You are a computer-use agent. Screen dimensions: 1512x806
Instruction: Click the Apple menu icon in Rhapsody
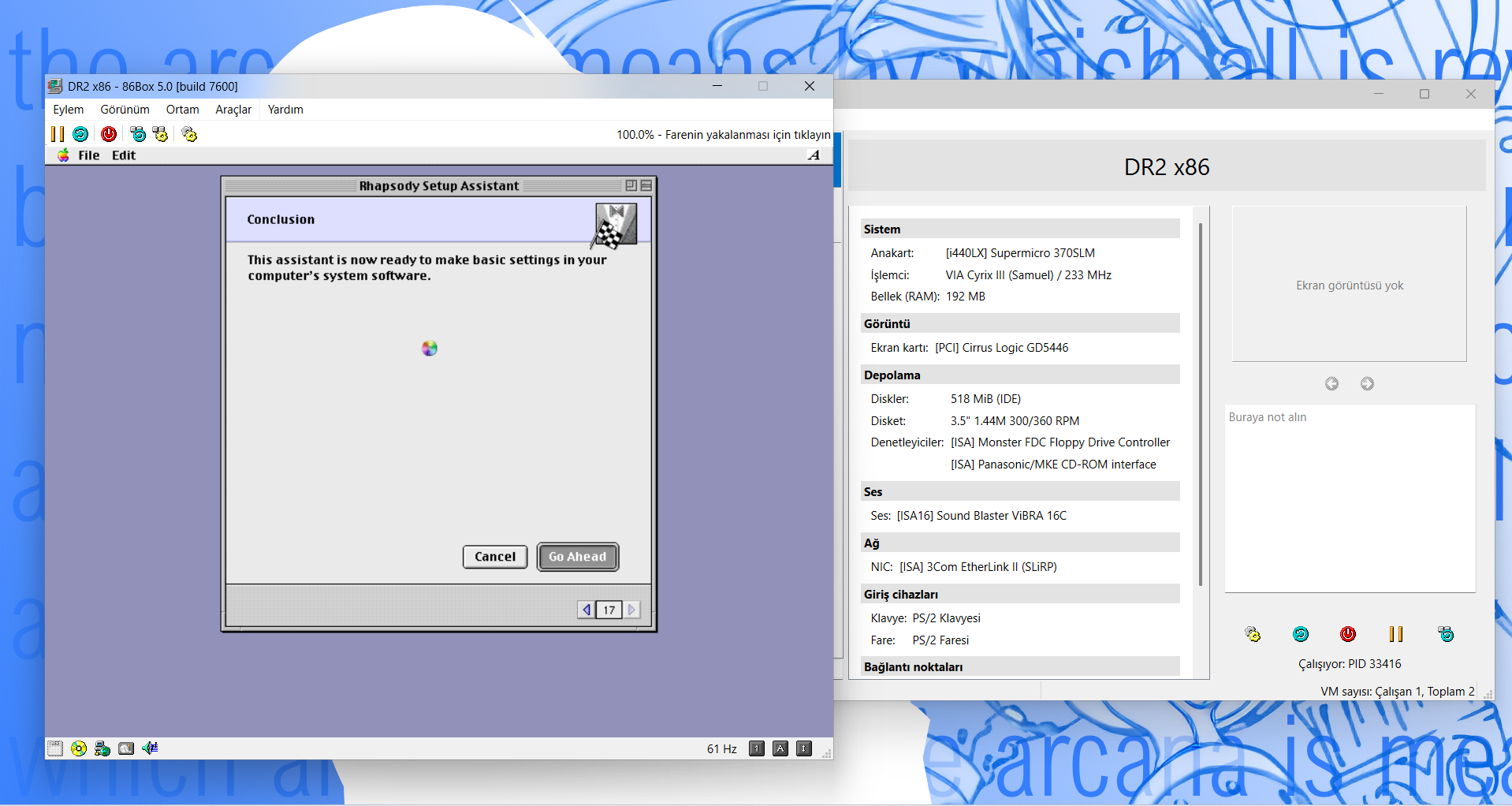(x=63, y=155)
